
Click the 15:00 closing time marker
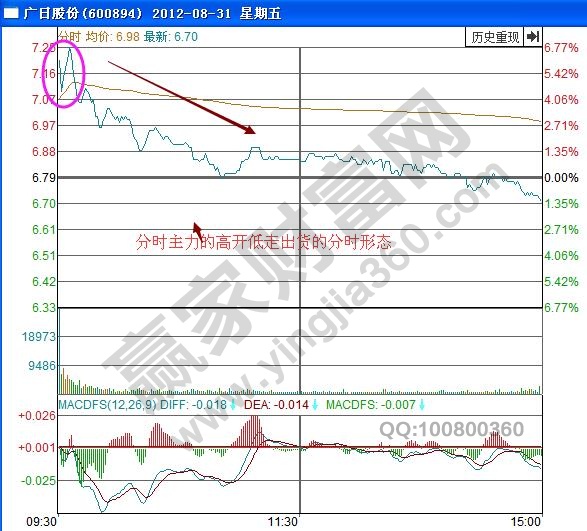tap(526, 522)
